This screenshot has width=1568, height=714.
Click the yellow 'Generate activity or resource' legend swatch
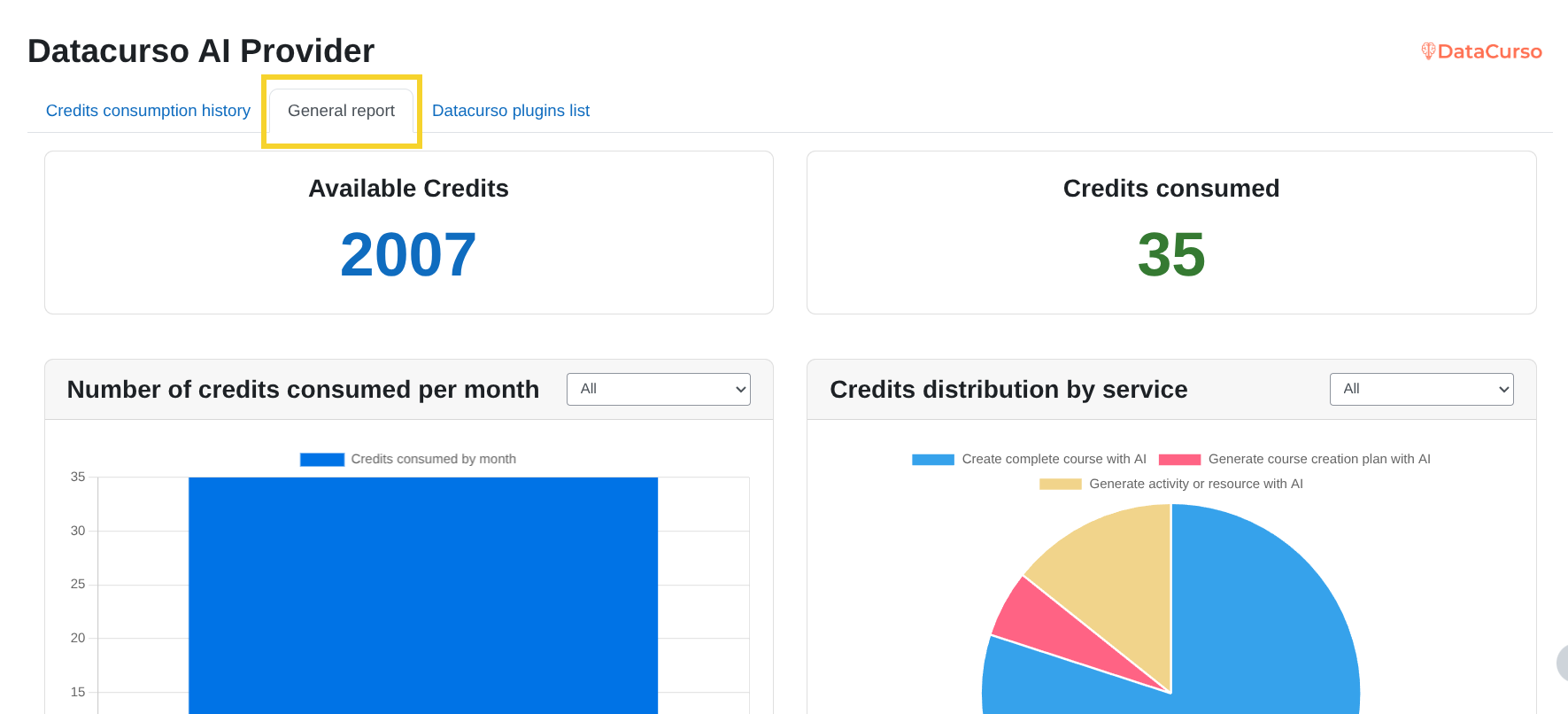pos(1060,484)
